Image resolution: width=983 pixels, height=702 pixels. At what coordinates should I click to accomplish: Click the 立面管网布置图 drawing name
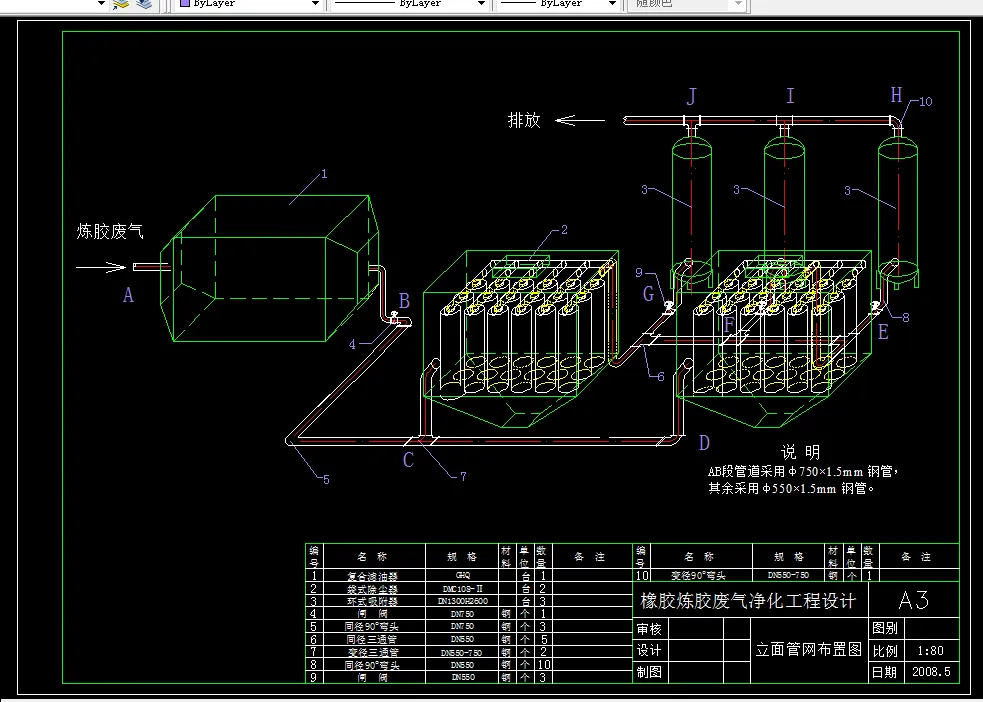(809, 649)
